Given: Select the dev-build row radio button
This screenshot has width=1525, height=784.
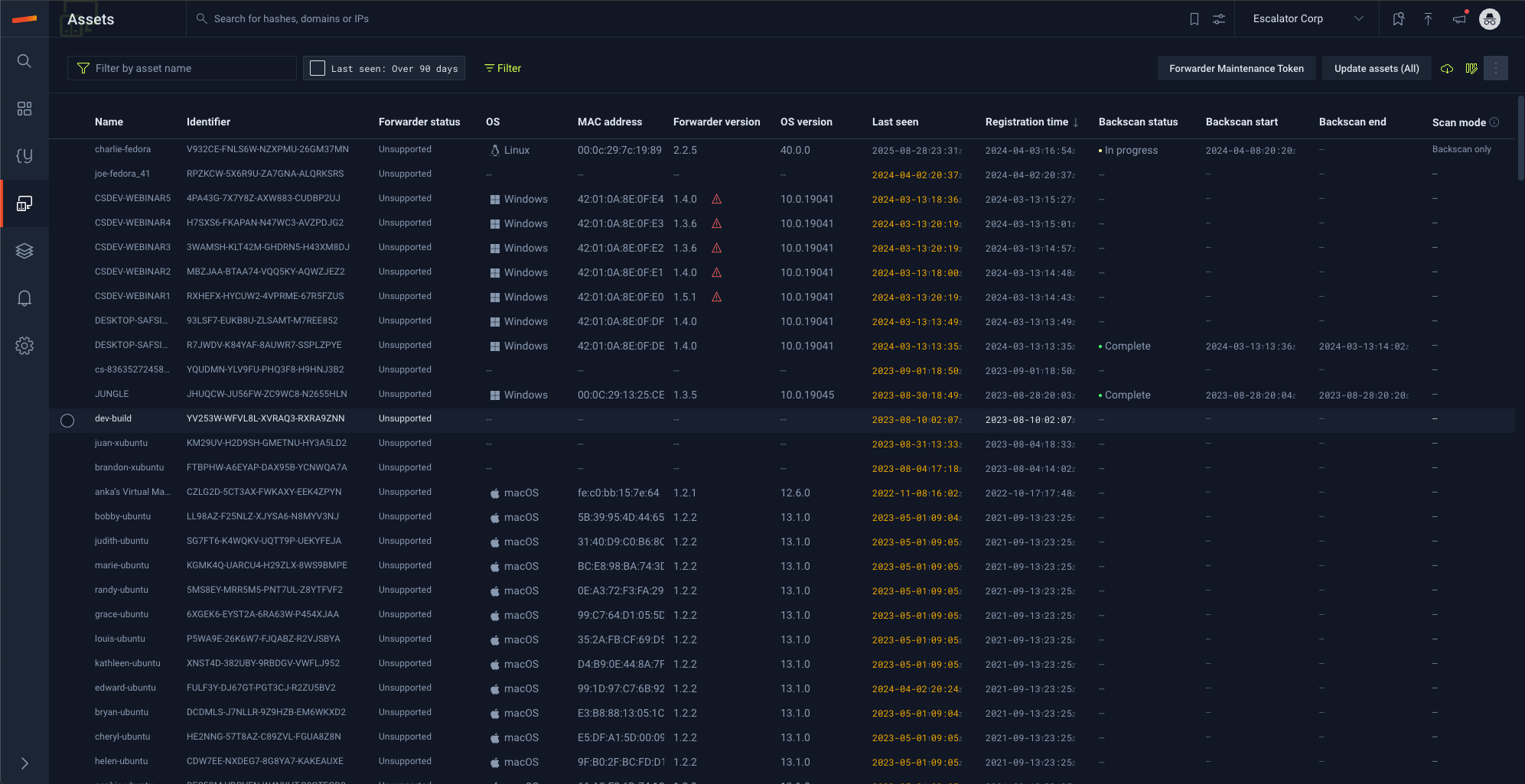Looking at the screenshot, I should pos(67,420).
